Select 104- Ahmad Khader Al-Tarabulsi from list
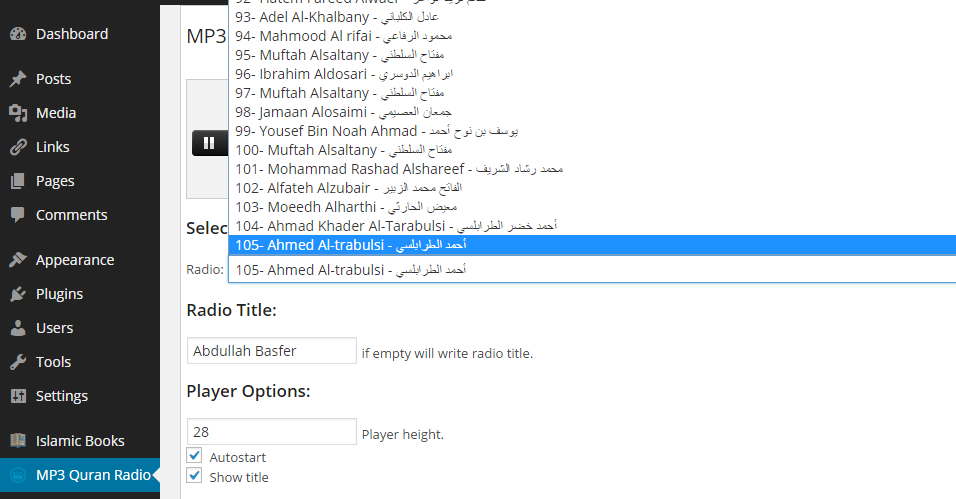Screen dimensions: 956x499 coord(592,226)
